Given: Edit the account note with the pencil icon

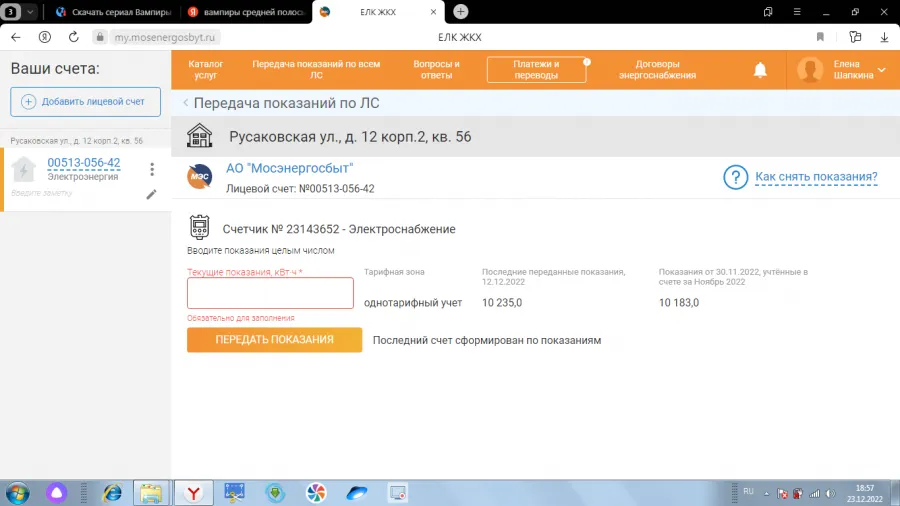Looking at the screenshot, I should (x=151, y=194).
